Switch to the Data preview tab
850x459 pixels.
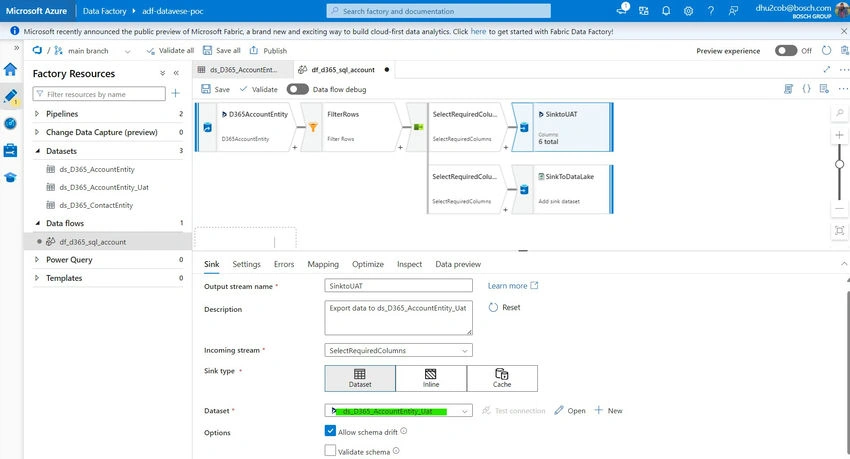tap(458, 264)
